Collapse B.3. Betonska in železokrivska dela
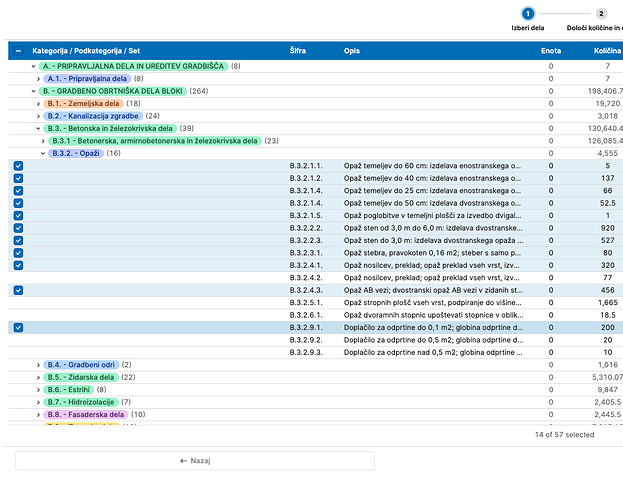Image resolution: width=623 pixels, height=500 pixels. tap(39, 128)
